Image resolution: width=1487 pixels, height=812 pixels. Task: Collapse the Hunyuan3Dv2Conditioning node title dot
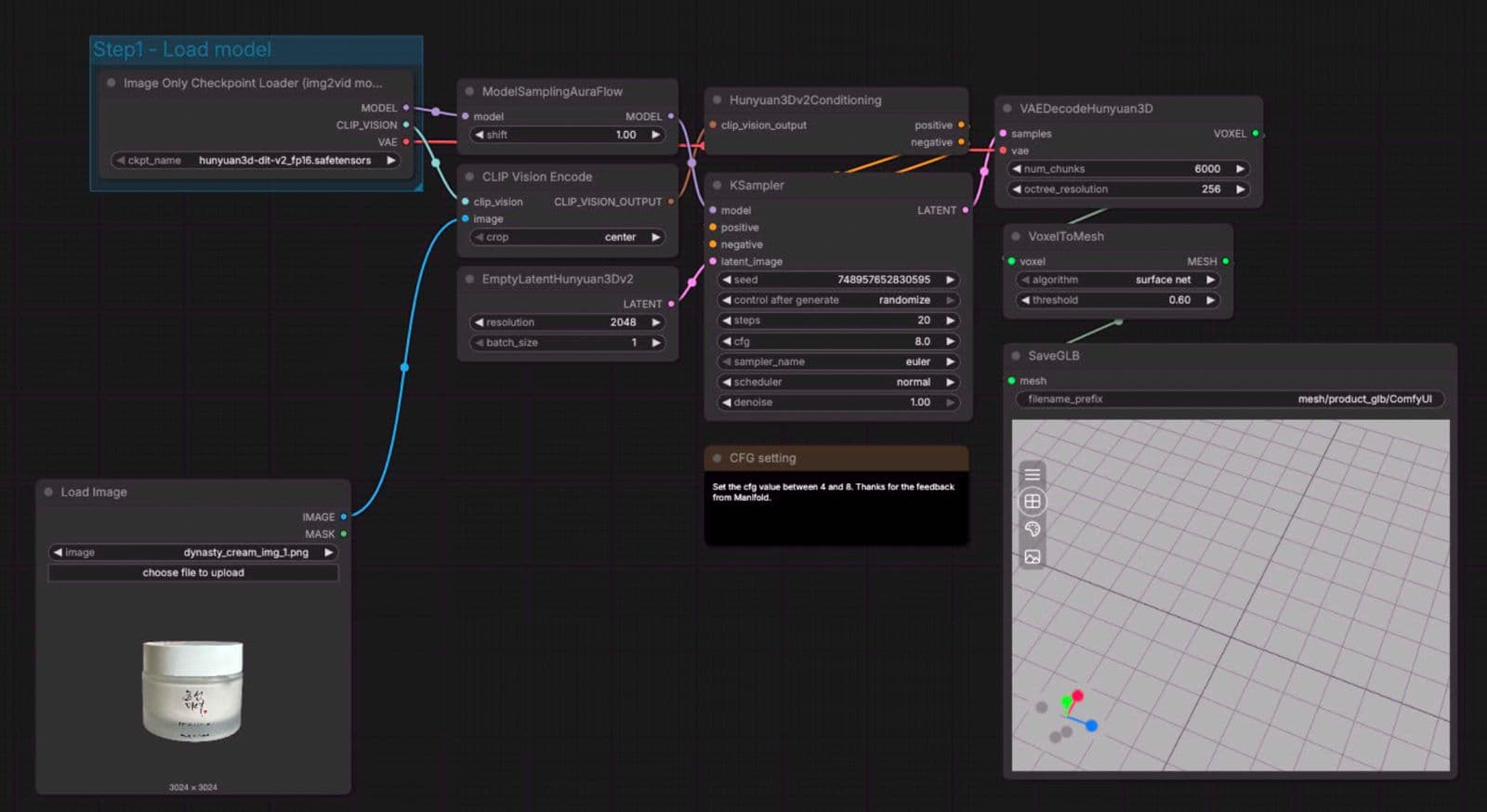click(717, 99)
